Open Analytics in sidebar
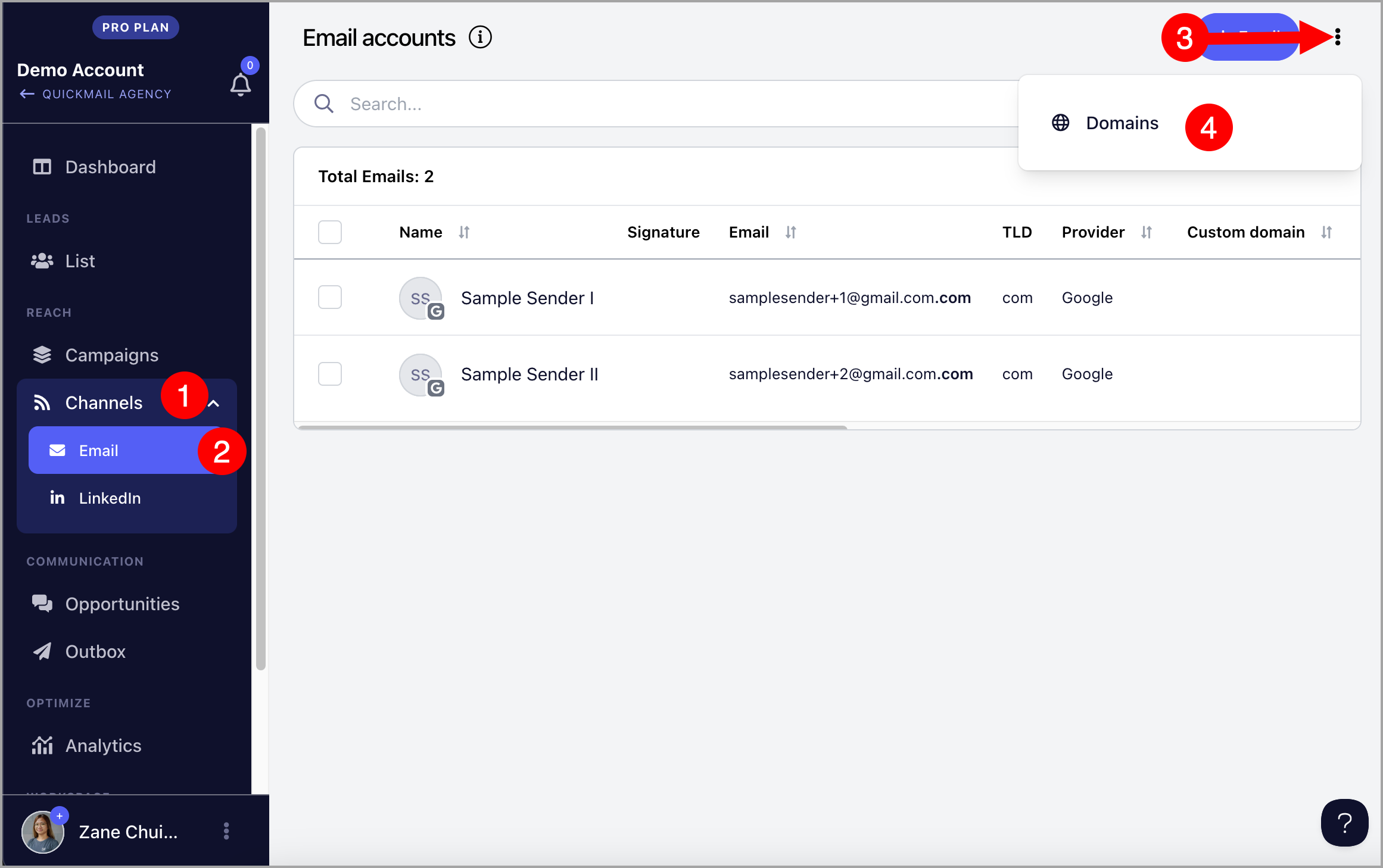The width and height of the screenshot is (1383, 868). coord(104,745)
